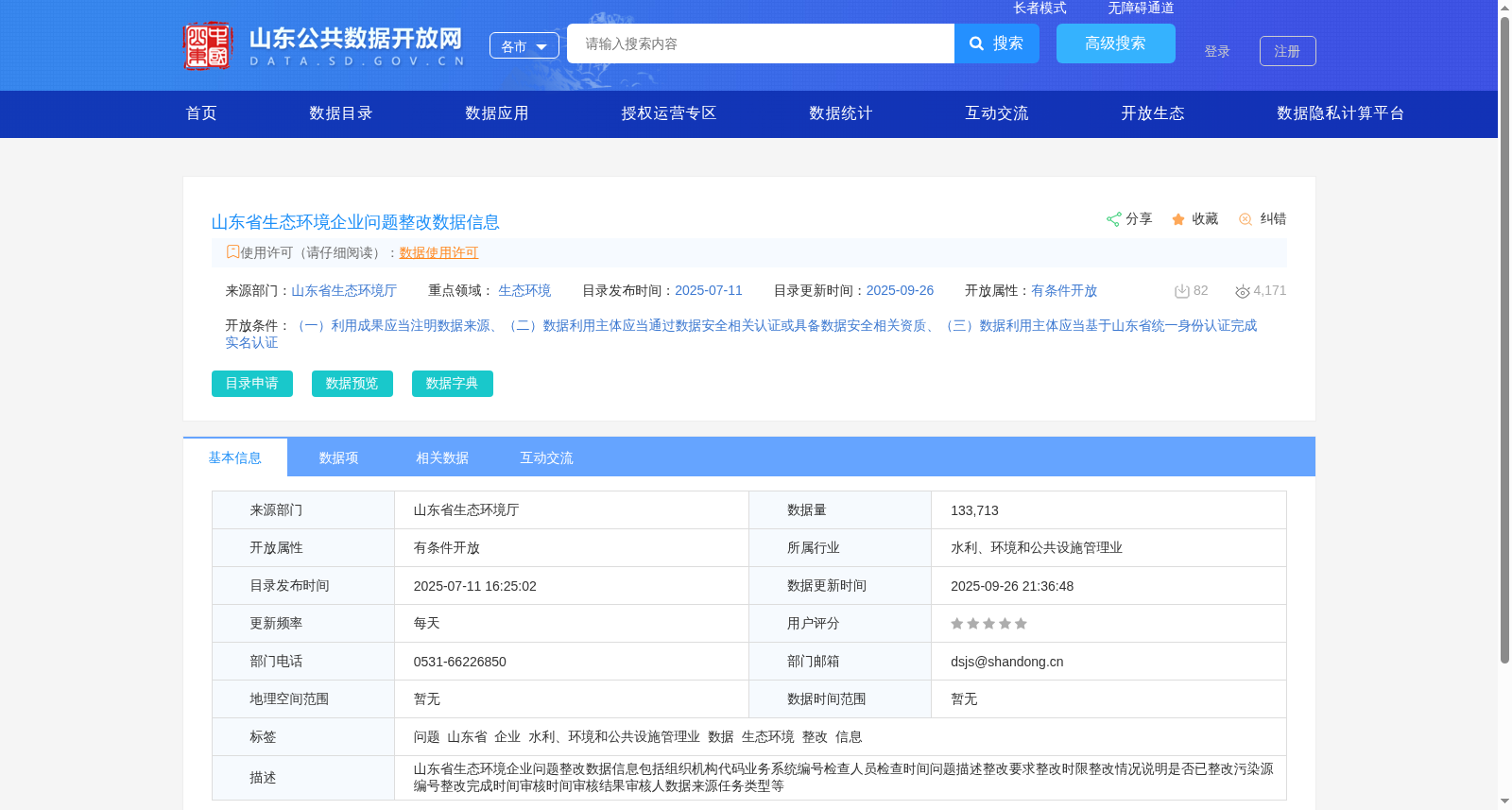1512x810 pixels.
Task: Switch to 长者模式 elder mode
Action: [x=1040, y=8]
